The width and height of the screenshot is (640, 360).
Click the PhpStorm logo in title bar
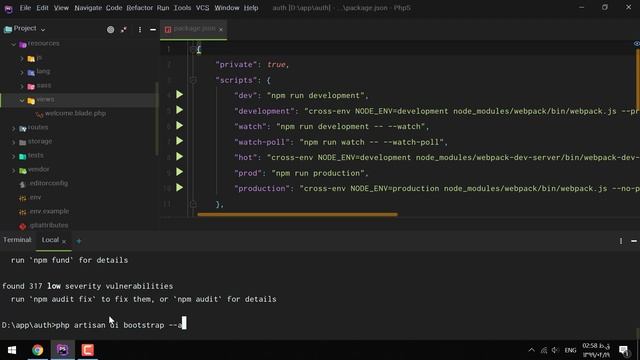pyautogui.click(x=8, y=8)
